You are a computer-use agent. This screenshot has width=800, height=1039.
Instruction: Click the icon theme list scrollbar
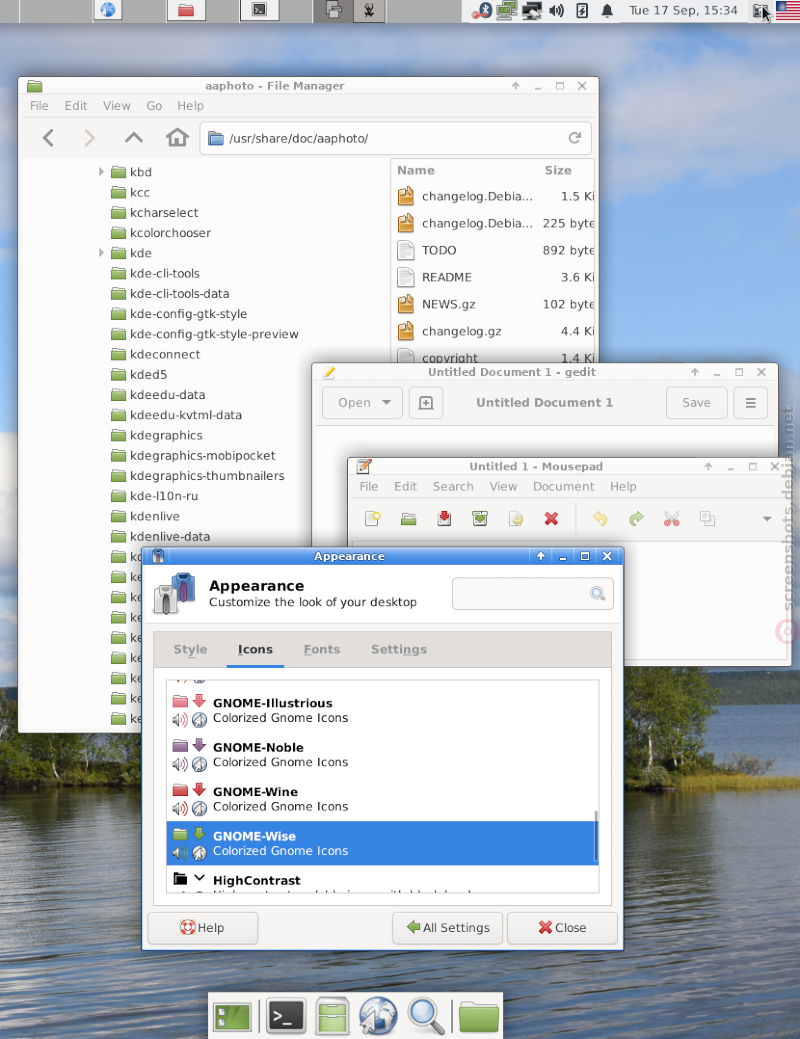coord(596,836)
